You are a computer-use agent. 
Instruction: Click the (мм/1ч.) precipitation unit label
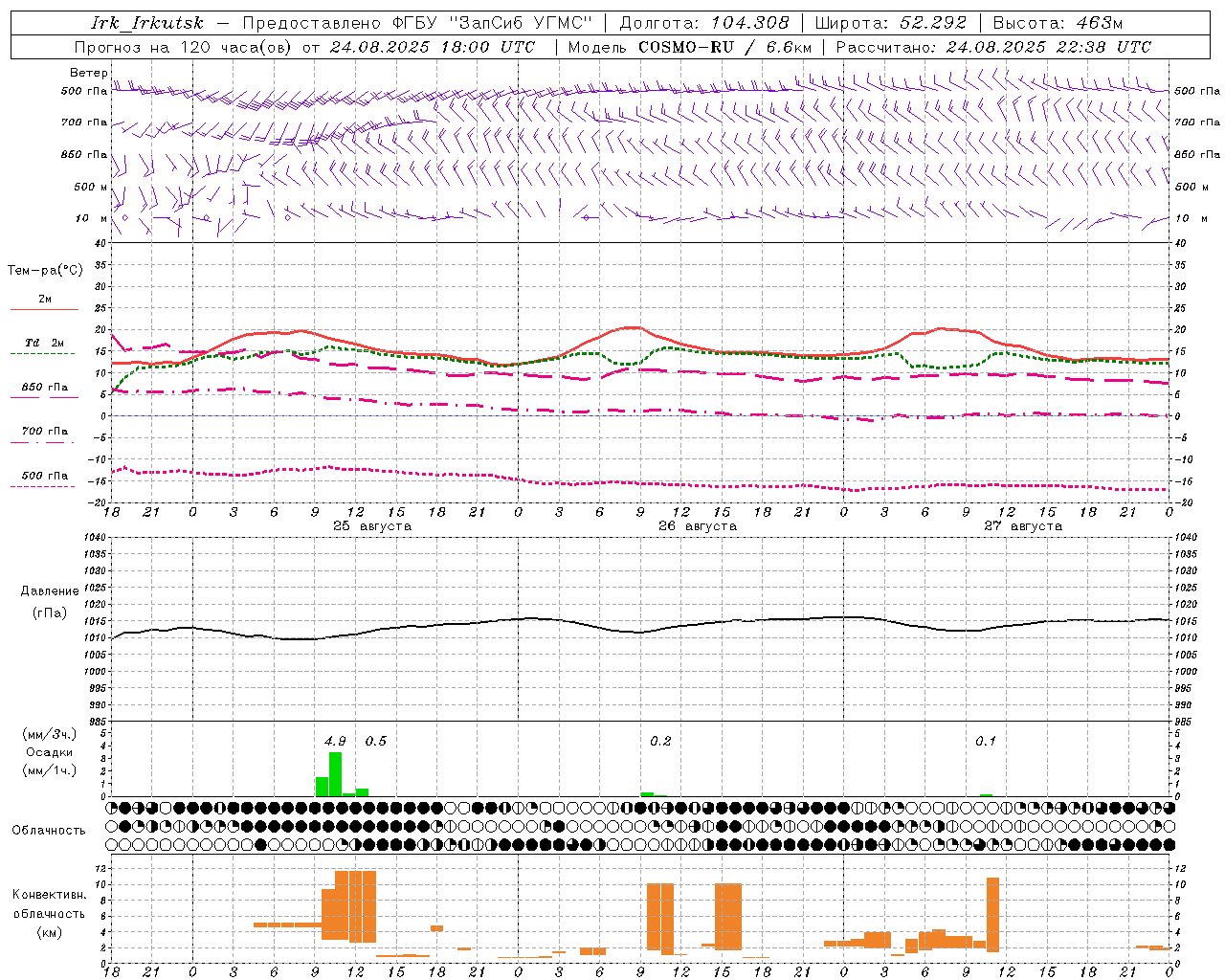[50, 770]
